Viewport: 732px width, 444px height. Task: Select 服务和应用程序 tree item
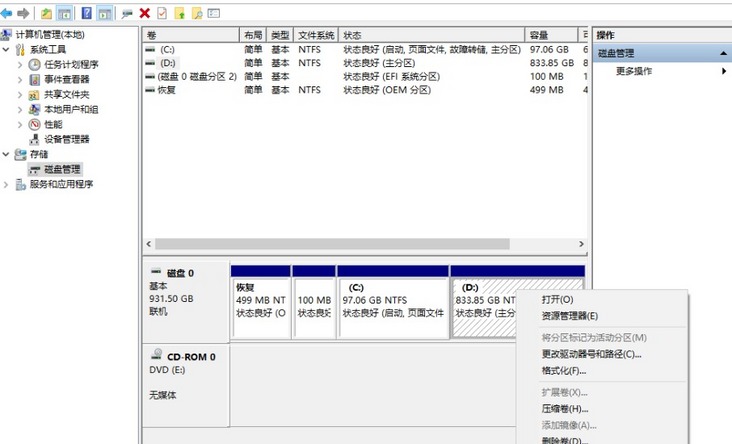61,184
